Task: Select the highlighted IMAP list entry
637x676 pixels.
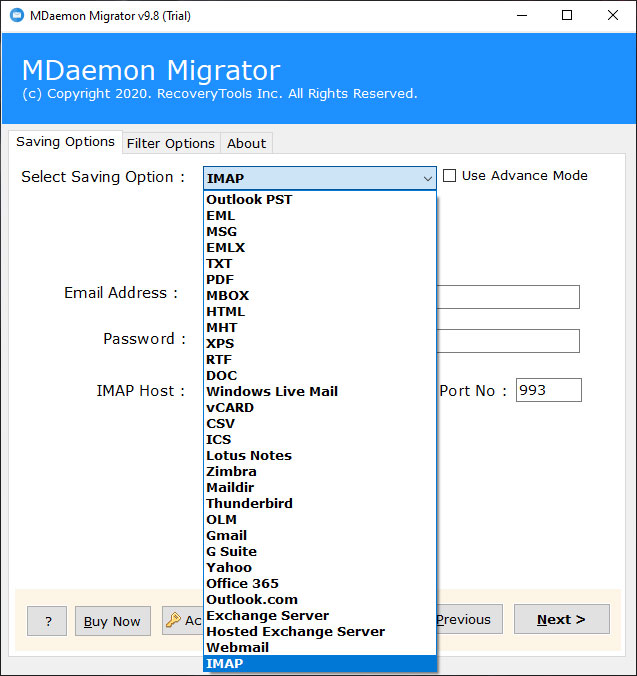Action: click(320, 663)
